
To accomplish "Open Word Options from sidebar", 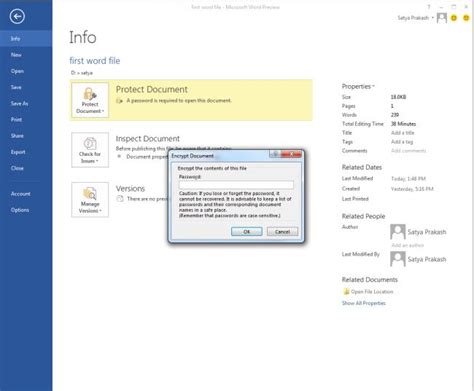I will click(26, 210).
